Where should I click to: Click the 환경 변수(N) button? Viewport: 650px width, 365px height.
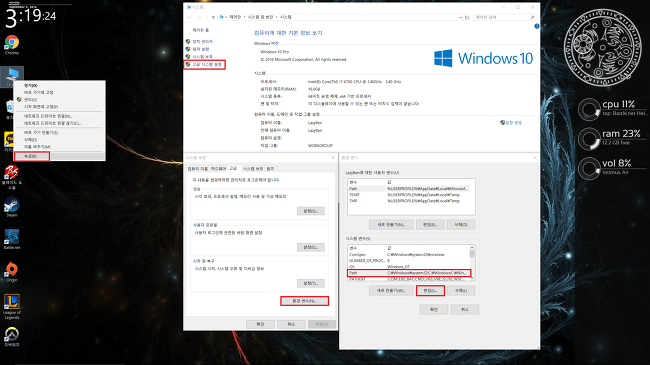(304, 301)
